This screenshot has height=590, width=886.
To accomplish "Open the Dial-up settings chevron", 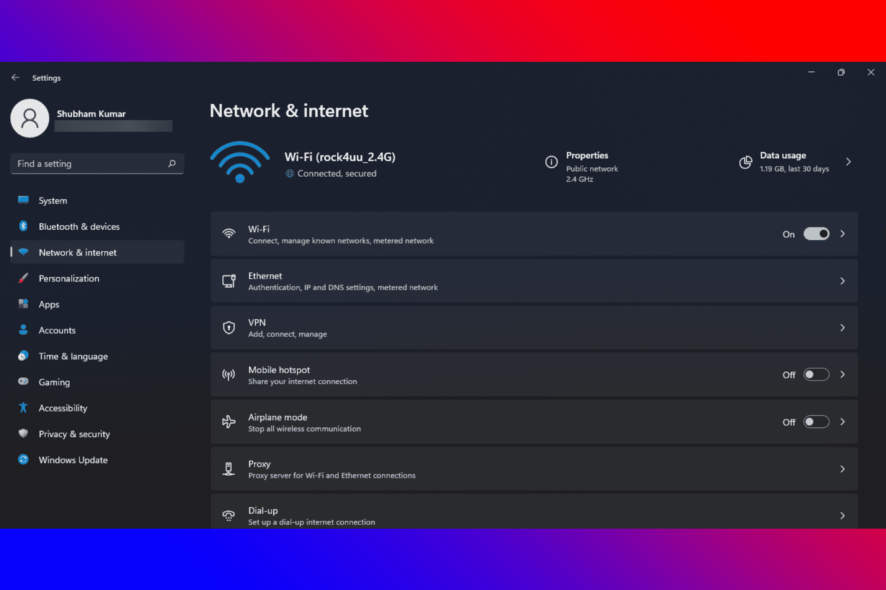I will coord(841,514).
